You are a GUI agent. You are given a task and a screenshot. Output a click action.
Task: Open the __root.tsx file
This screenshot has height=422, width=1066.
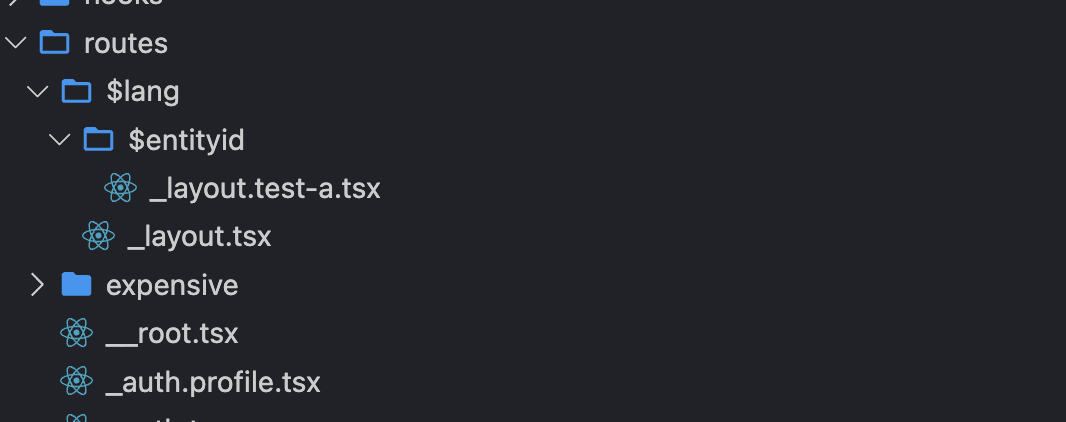(x=172, y=333)
